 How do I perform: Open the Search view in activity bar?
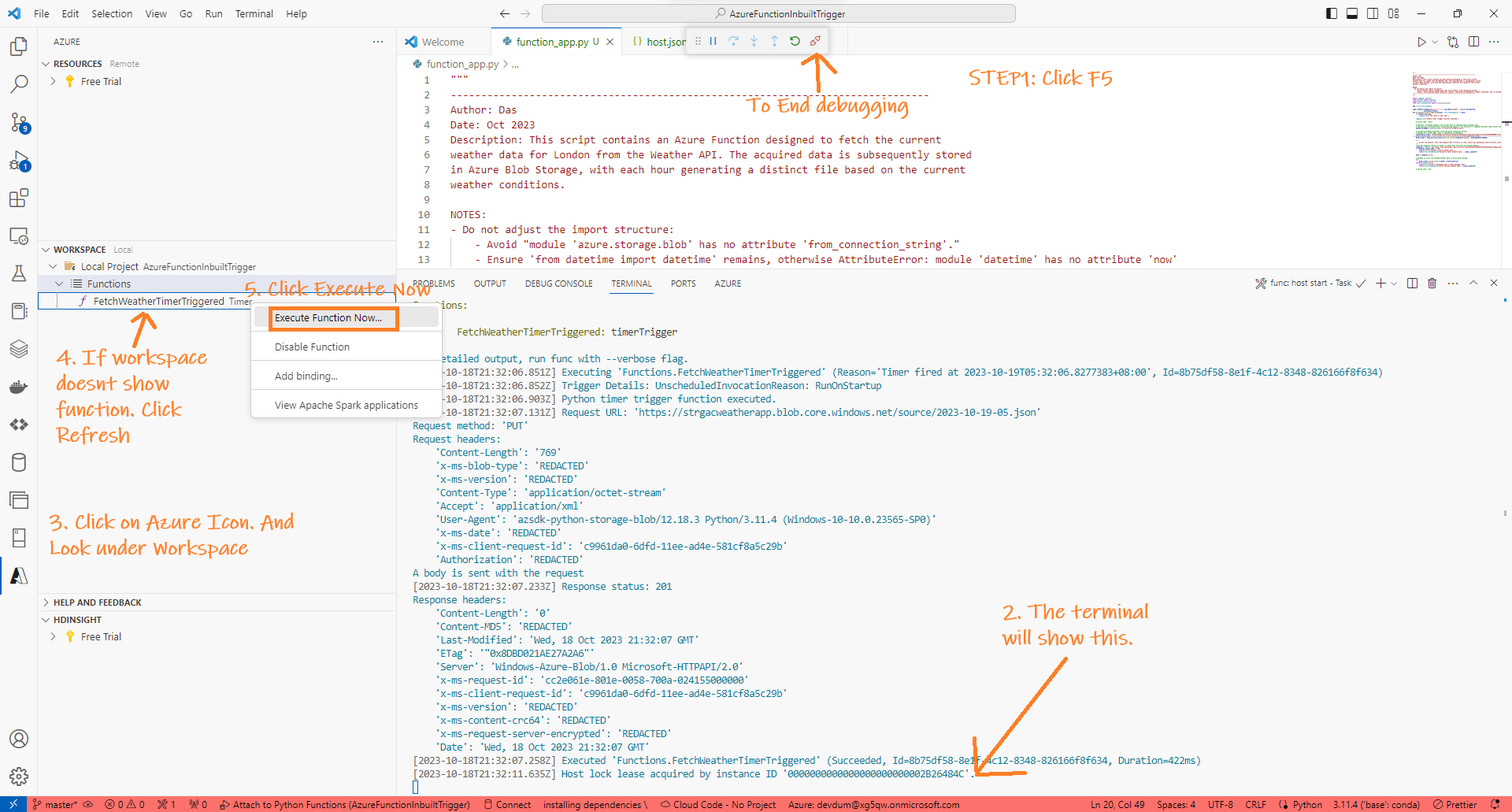click(x=19, y=83)
